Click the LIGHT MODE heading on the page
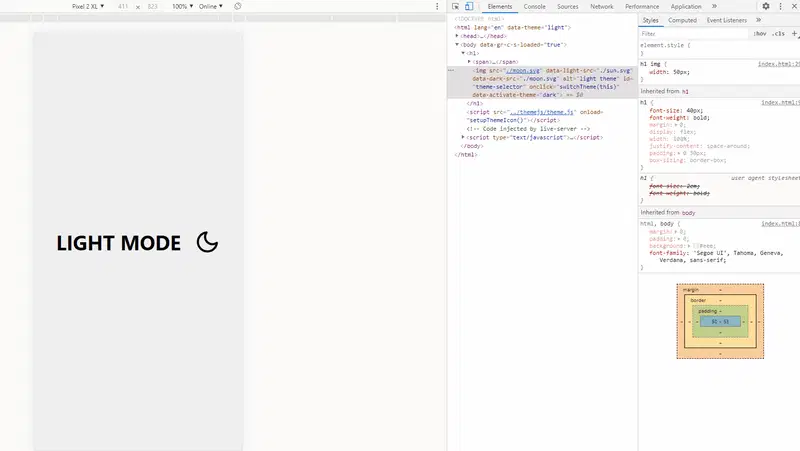This screenshot has width=800, height=451. pyautogui.click(x=118, y=243)
